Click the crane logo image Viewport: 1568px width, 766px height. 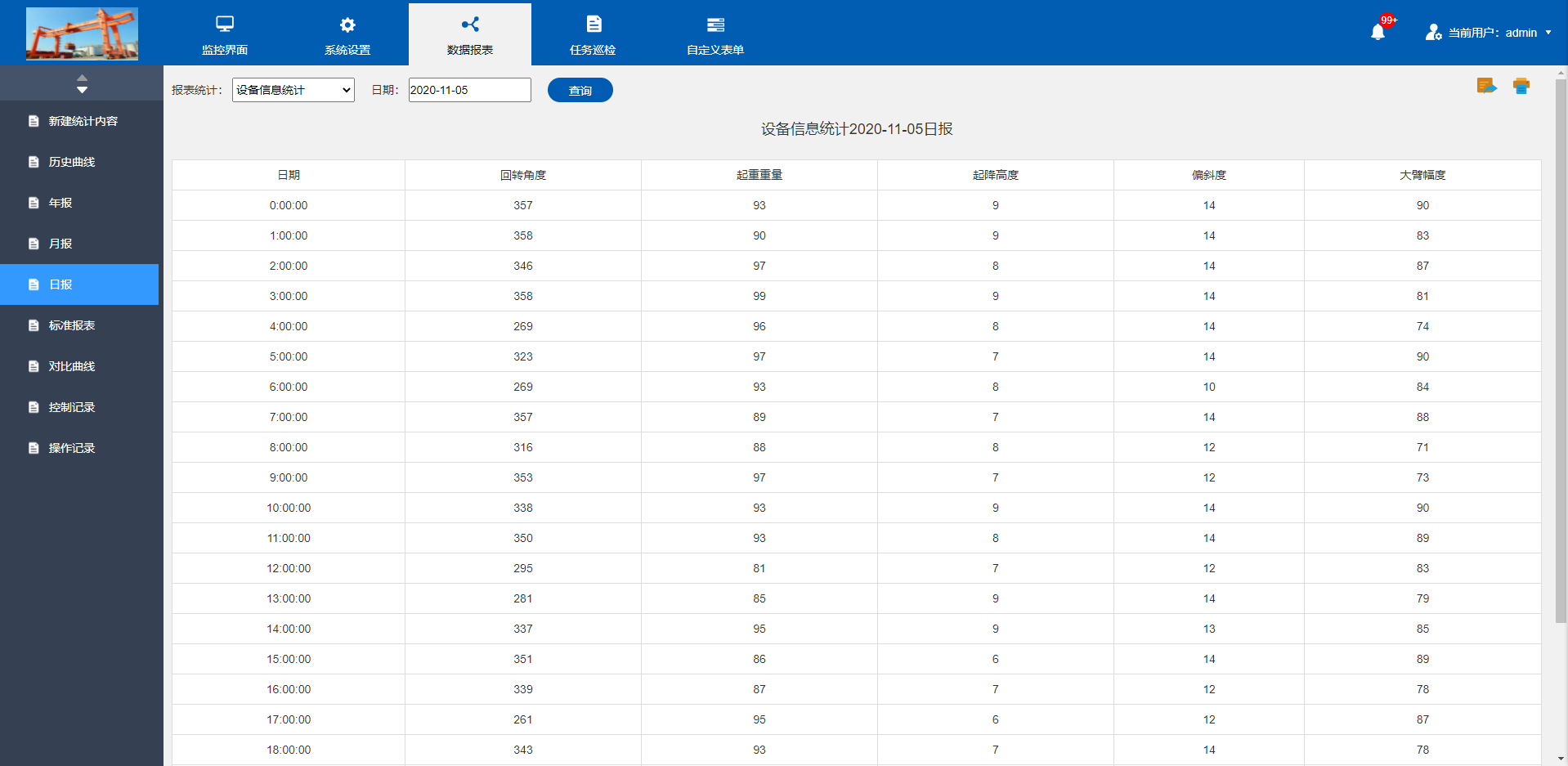click(x=82, y=34)
